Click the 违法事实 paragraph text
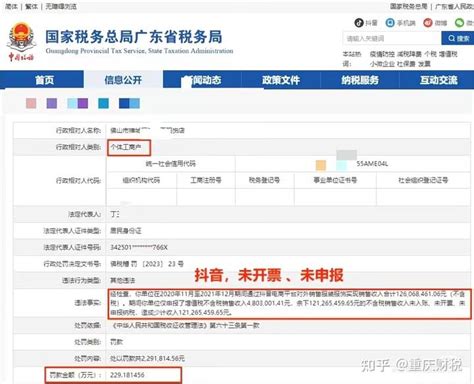The height and width of the screenshot is (384, 474). (x=287, y=303)
